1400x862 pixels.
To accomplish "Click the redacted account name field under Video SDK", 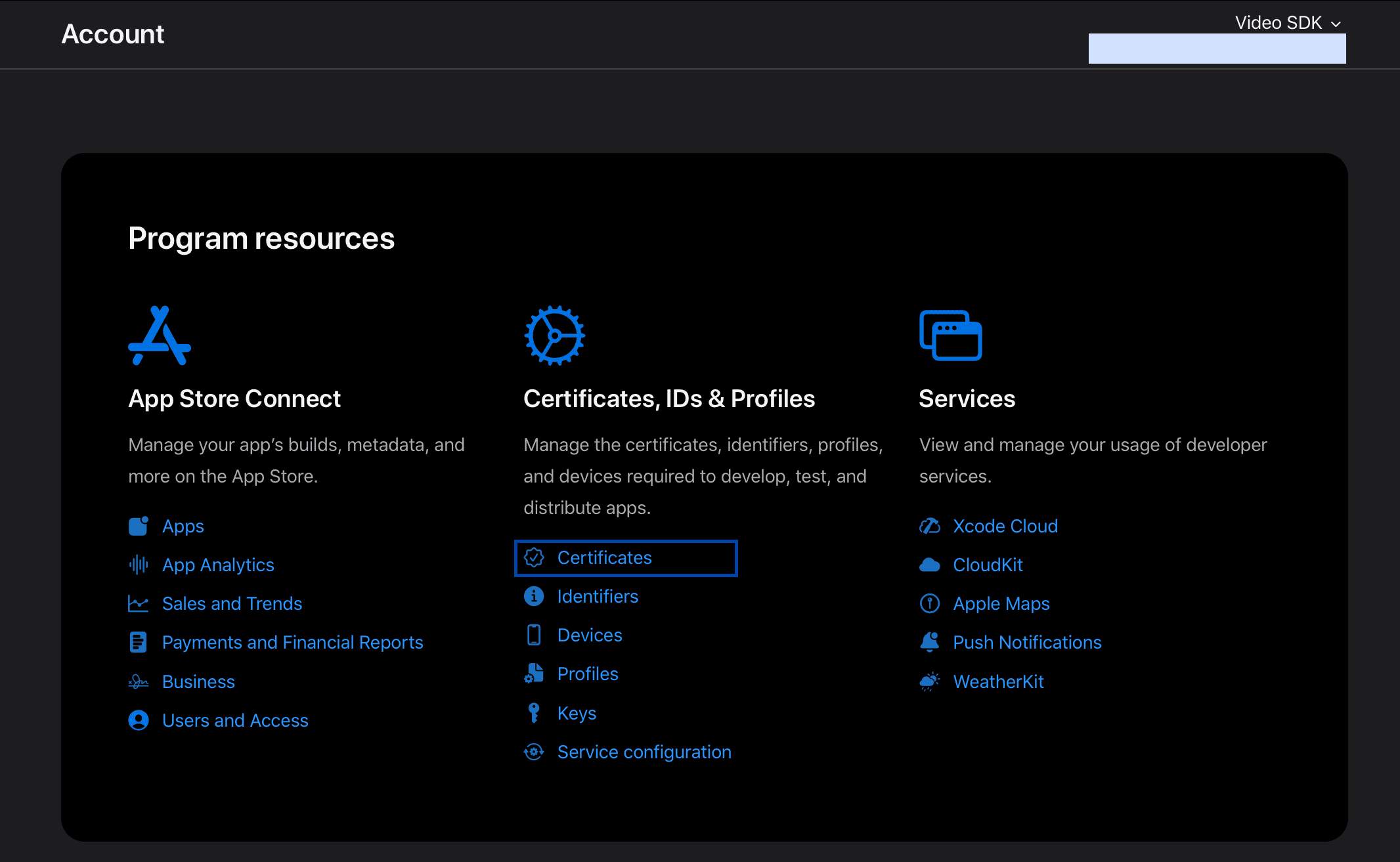I will click(1217, 49).
